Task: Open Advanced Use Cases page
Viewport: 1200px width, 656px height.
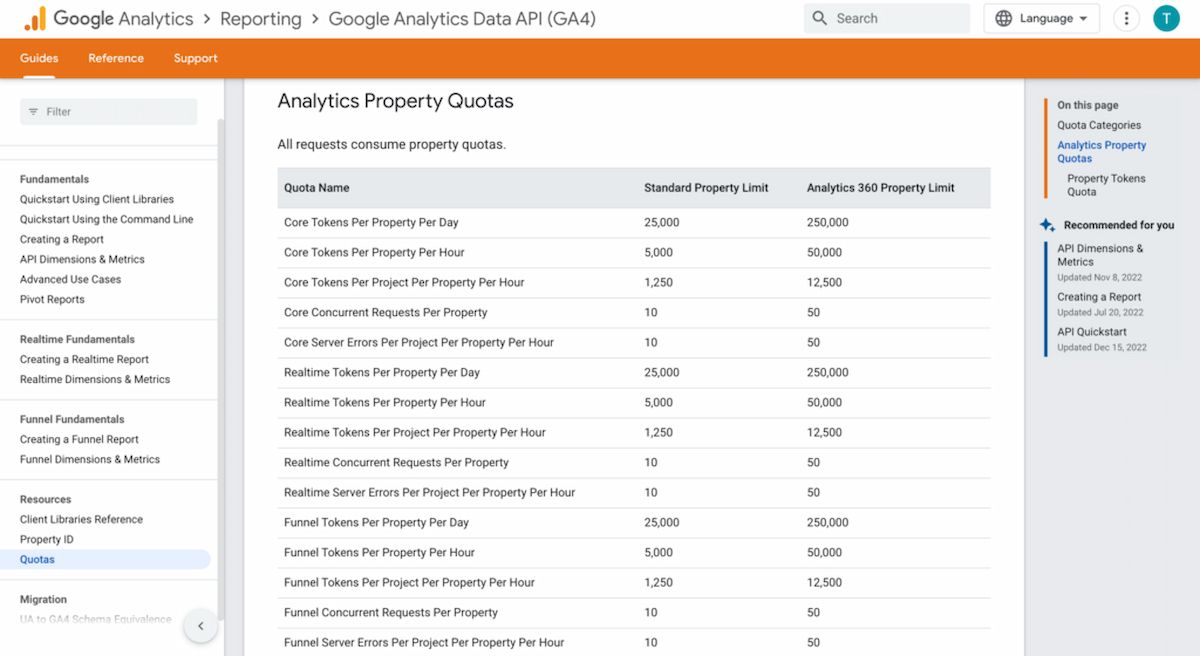Action: 70,279
